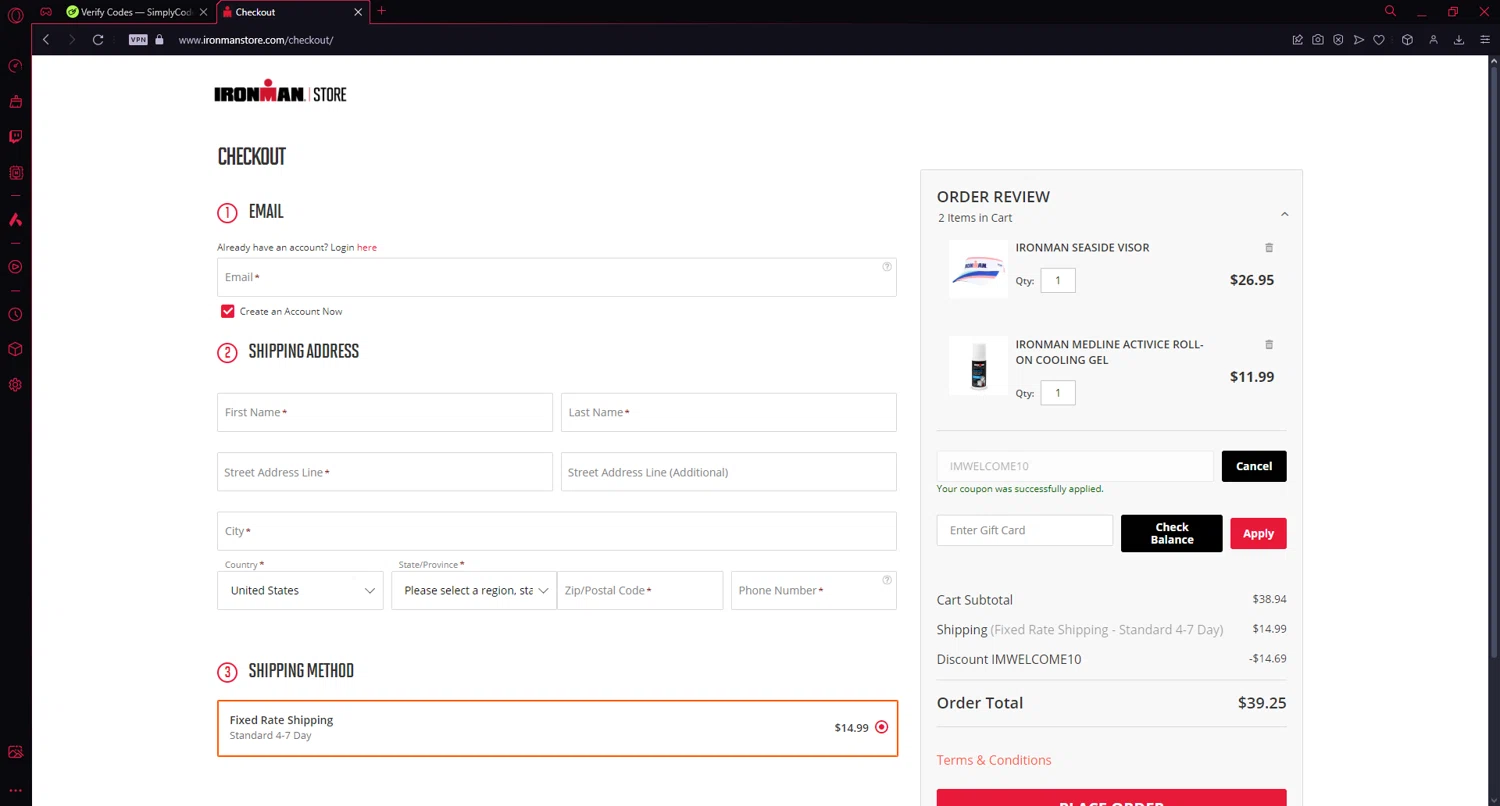The image size is (1500, 806).
Task: Apply the gift card
Action: click(1258, 533)
